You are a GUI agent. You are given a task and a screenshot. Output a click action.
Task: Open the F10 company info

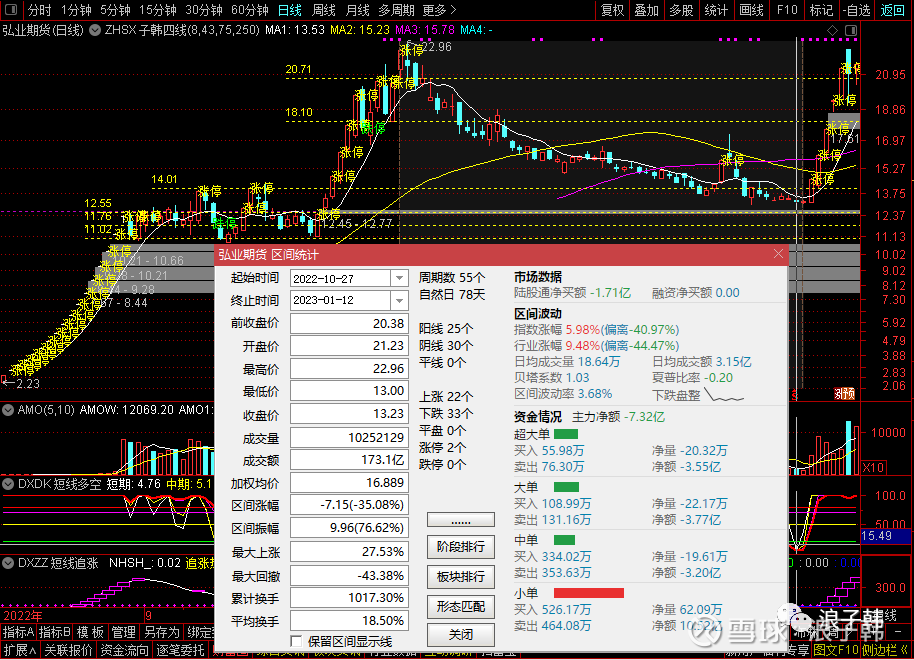tap(786, 10)
